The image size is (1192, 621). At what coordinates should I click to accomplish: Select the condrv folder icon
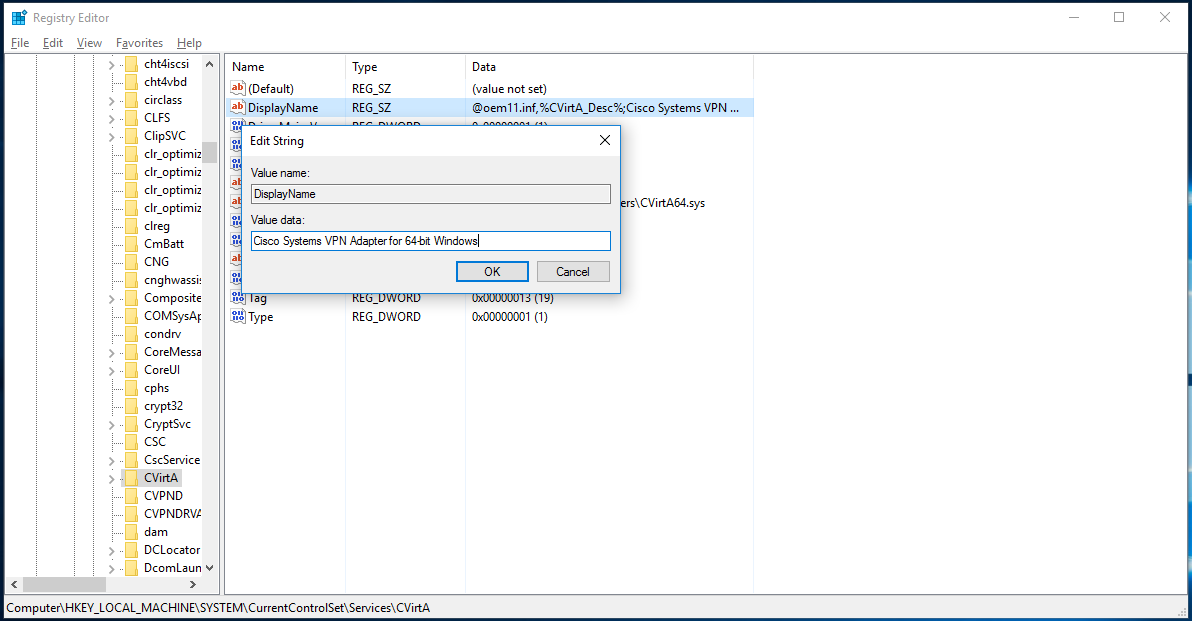coord(132,334)
